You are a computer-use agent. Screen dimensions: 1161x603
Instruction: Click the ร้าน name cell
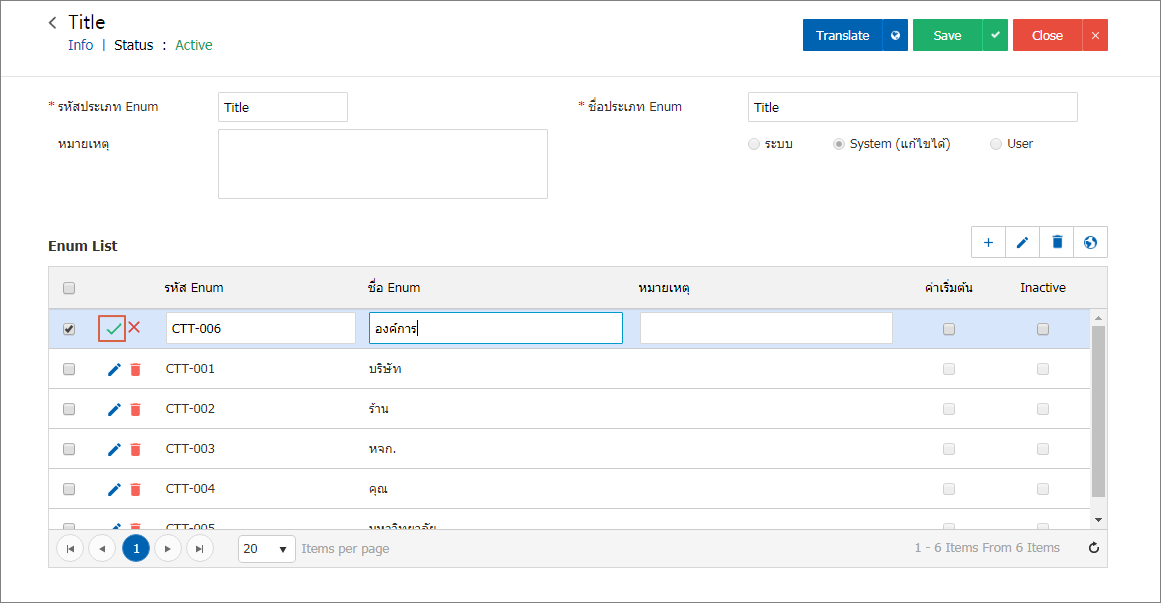(378, 408)
